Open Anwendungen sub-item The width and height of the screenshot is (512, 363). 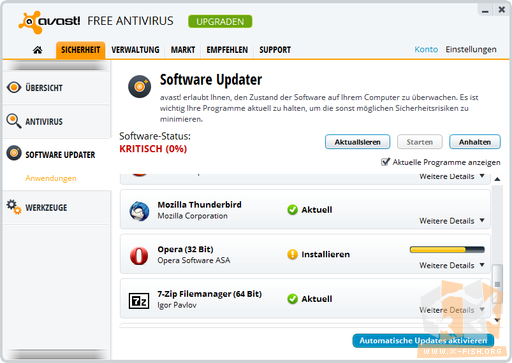coord(51,178)
